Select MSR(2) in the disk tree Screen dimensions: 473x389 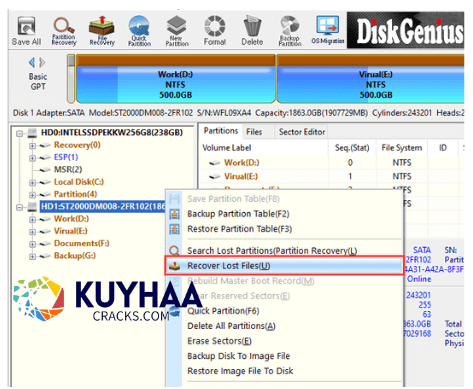point(68,169)
